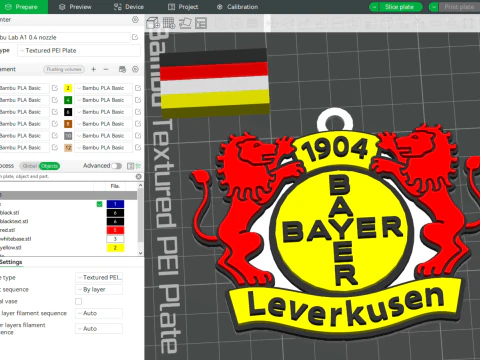This screenshot has width=480, height=360.
Task: Click yellow filament swatch 2
Action: tap(68, 88)
